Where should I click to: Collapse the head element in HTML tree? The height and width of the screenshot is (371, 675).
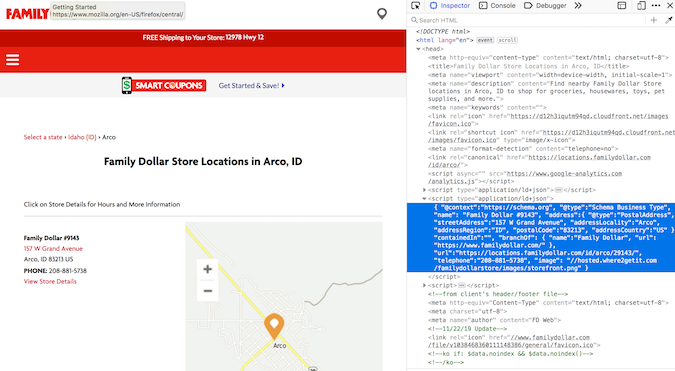pos(418,49)
